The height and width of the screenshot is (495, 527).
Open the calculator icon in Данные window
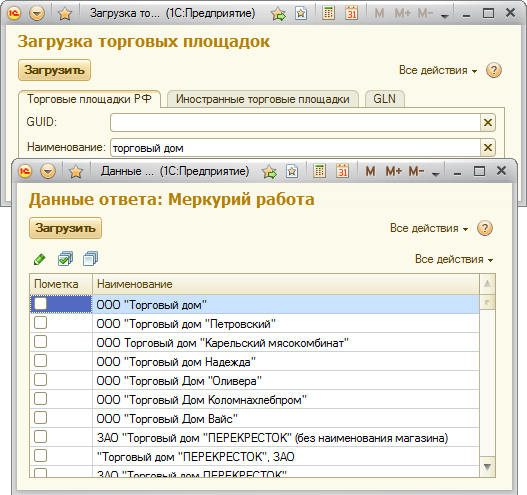click(x=319, y=171)
